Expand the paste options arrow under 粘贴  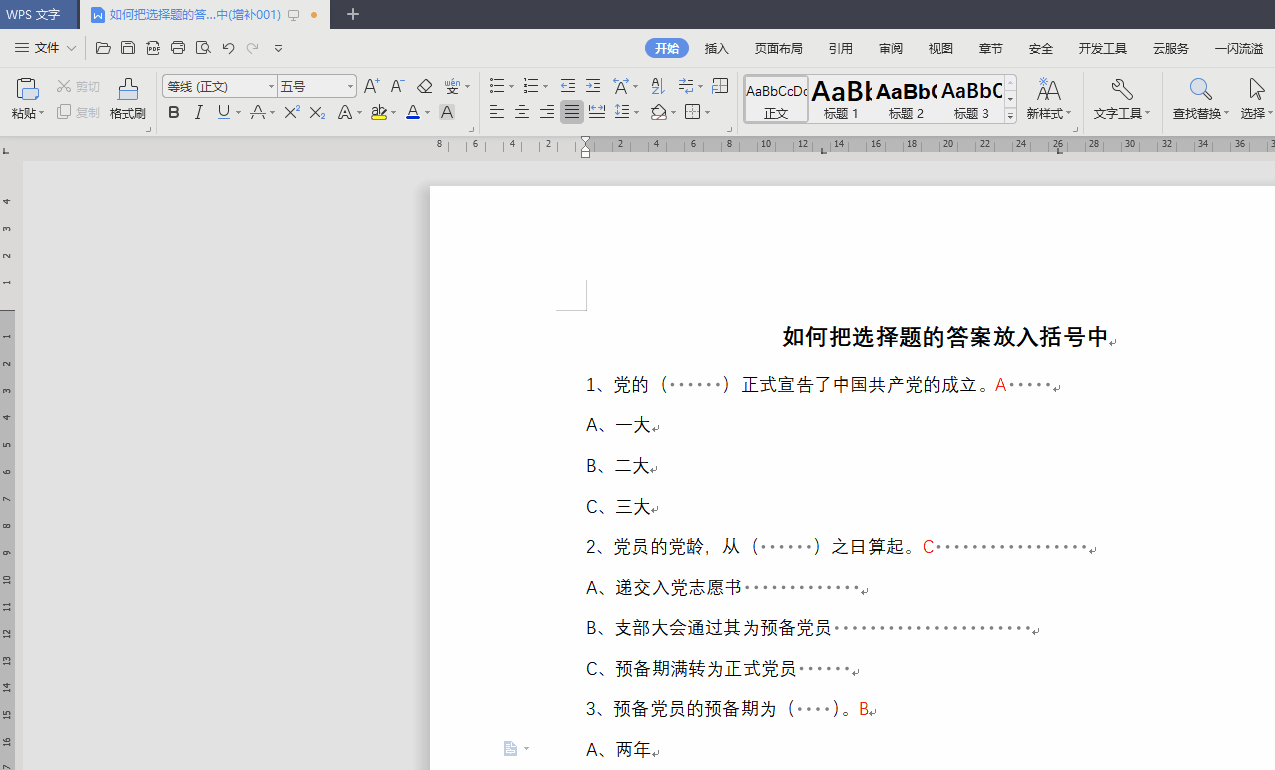(42, 113)
